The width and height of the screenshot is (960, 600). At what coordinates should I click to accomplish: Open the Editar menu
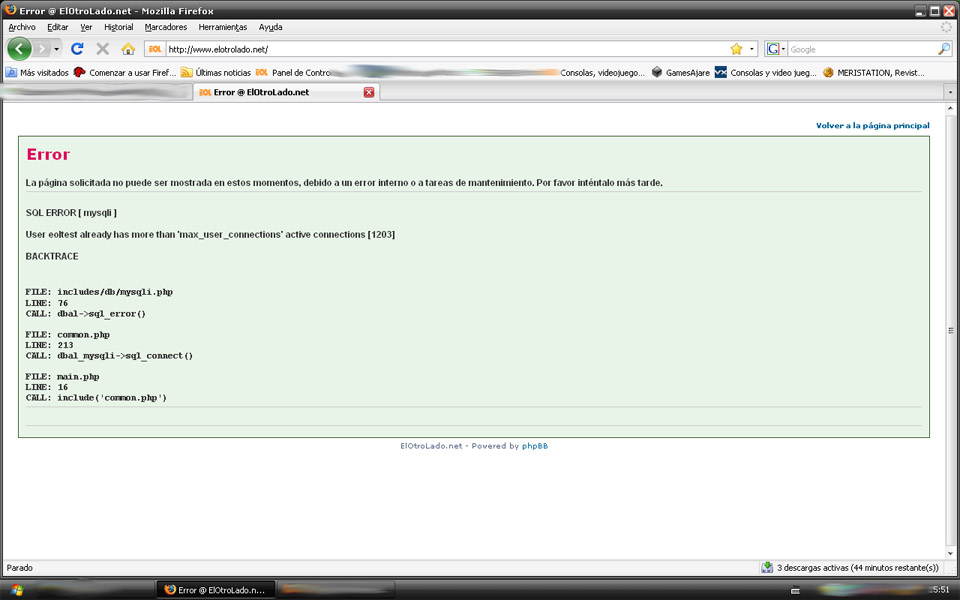[x=58, y=27]
